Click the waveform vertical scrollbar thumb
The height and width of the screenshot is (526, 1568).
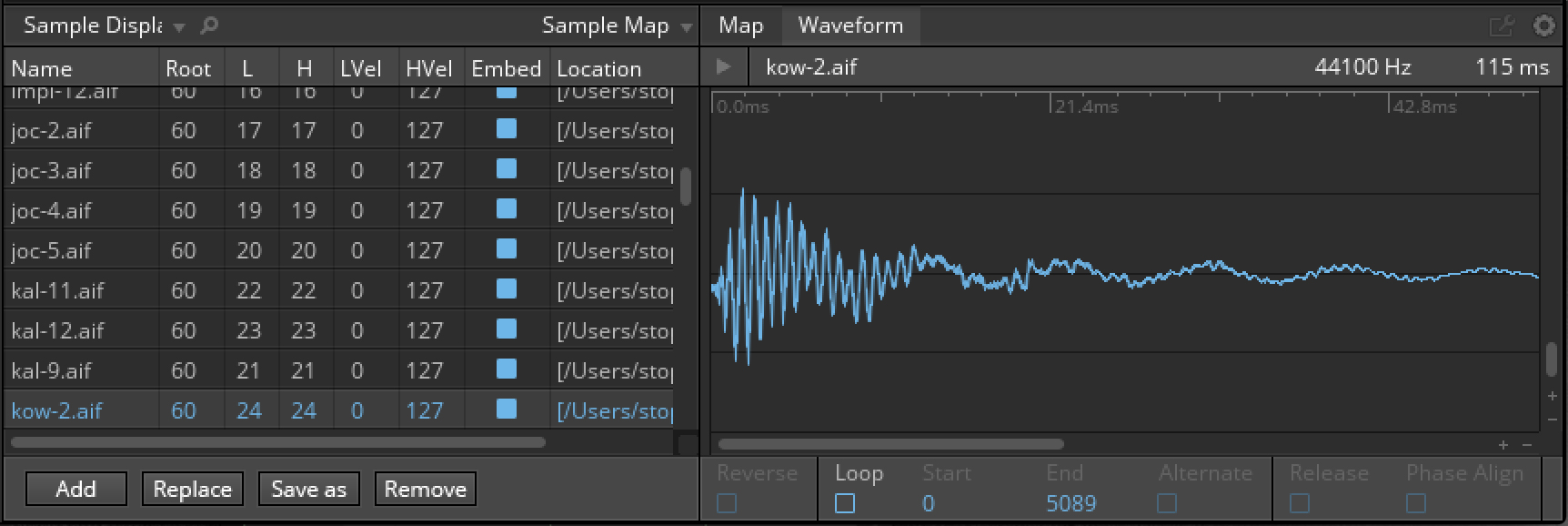tap(1552, 359)
